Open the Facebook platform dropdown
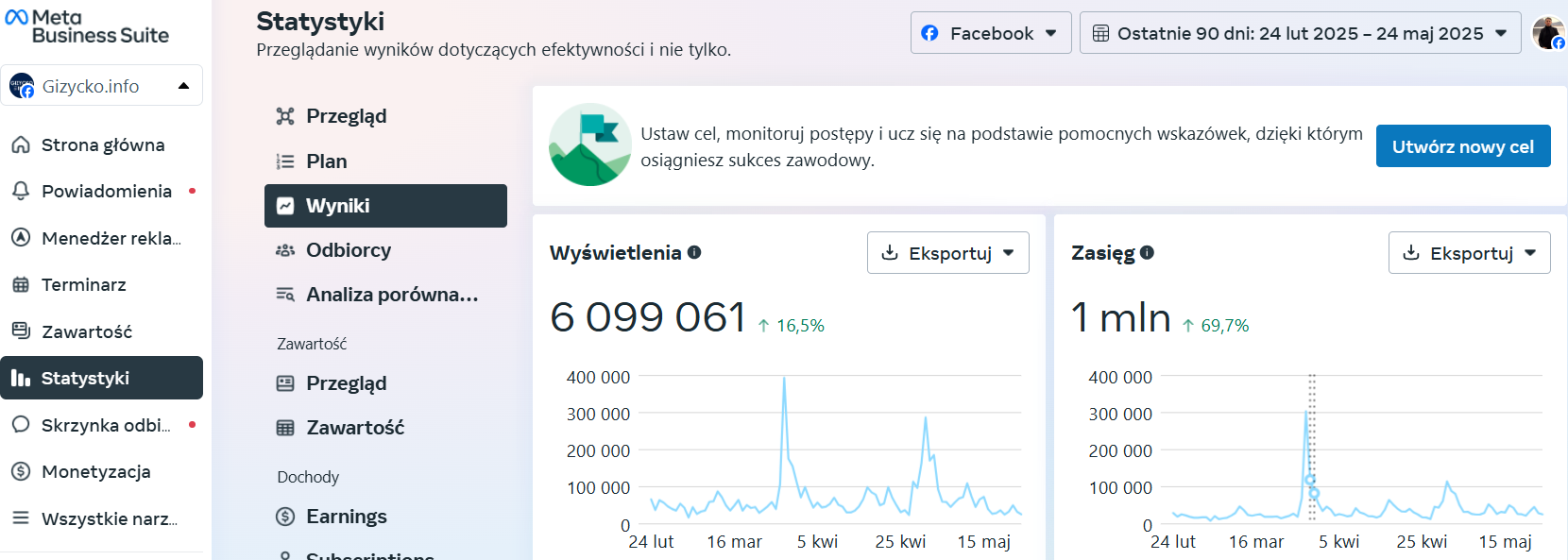 (990, 33)
